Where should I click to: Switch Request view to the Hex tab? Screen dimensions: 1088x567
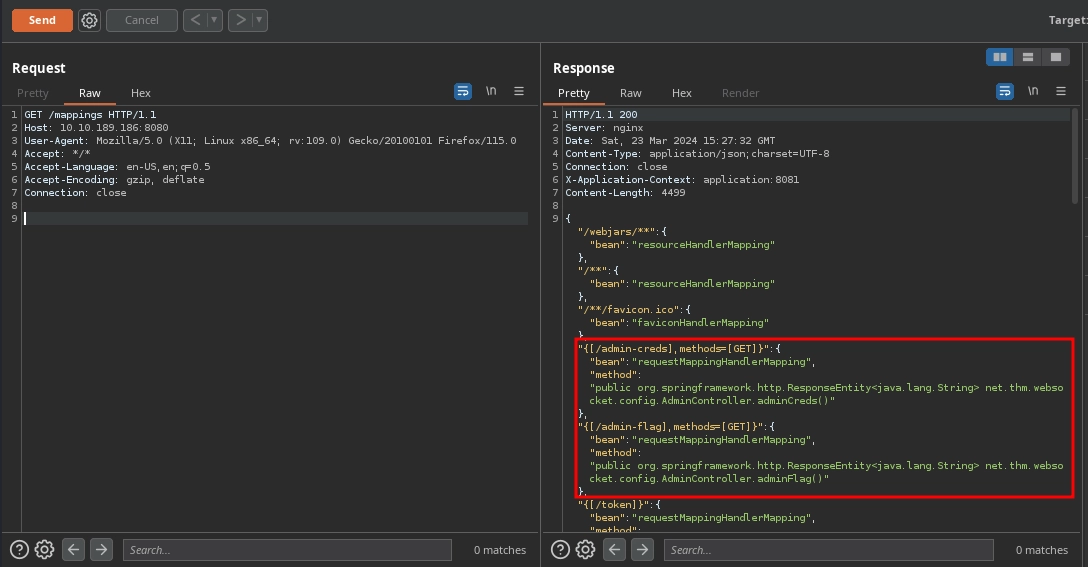[141, 93]
